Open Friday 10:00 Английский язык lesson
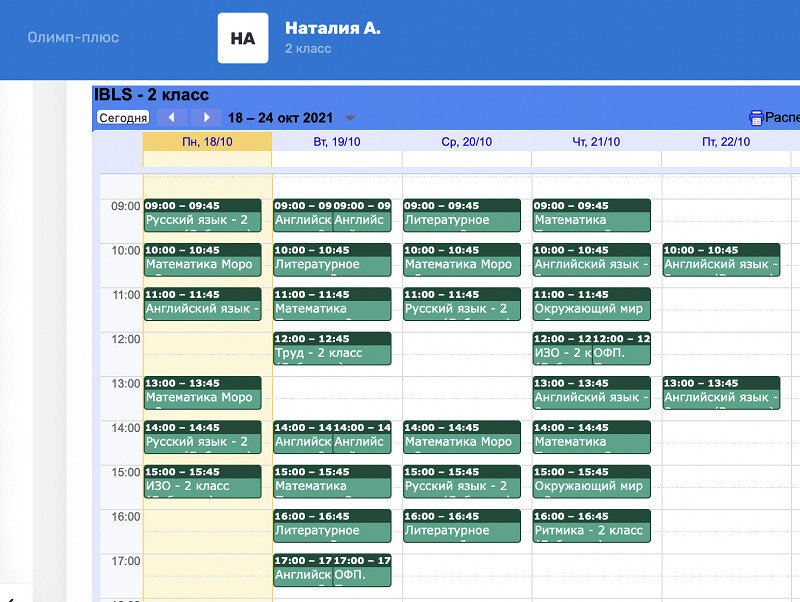The height and width of the screenshot is (602, 800). 721,260
